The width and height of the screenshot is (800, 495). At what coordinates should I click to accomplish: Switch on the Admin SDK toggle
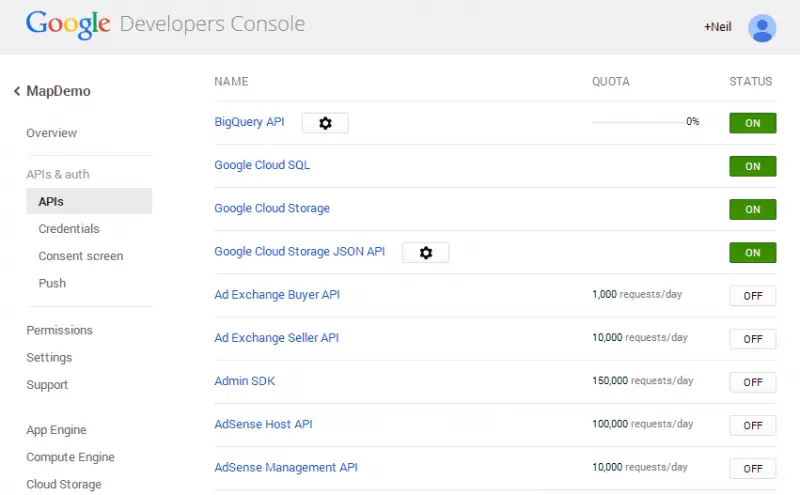[x=752, y=382]
